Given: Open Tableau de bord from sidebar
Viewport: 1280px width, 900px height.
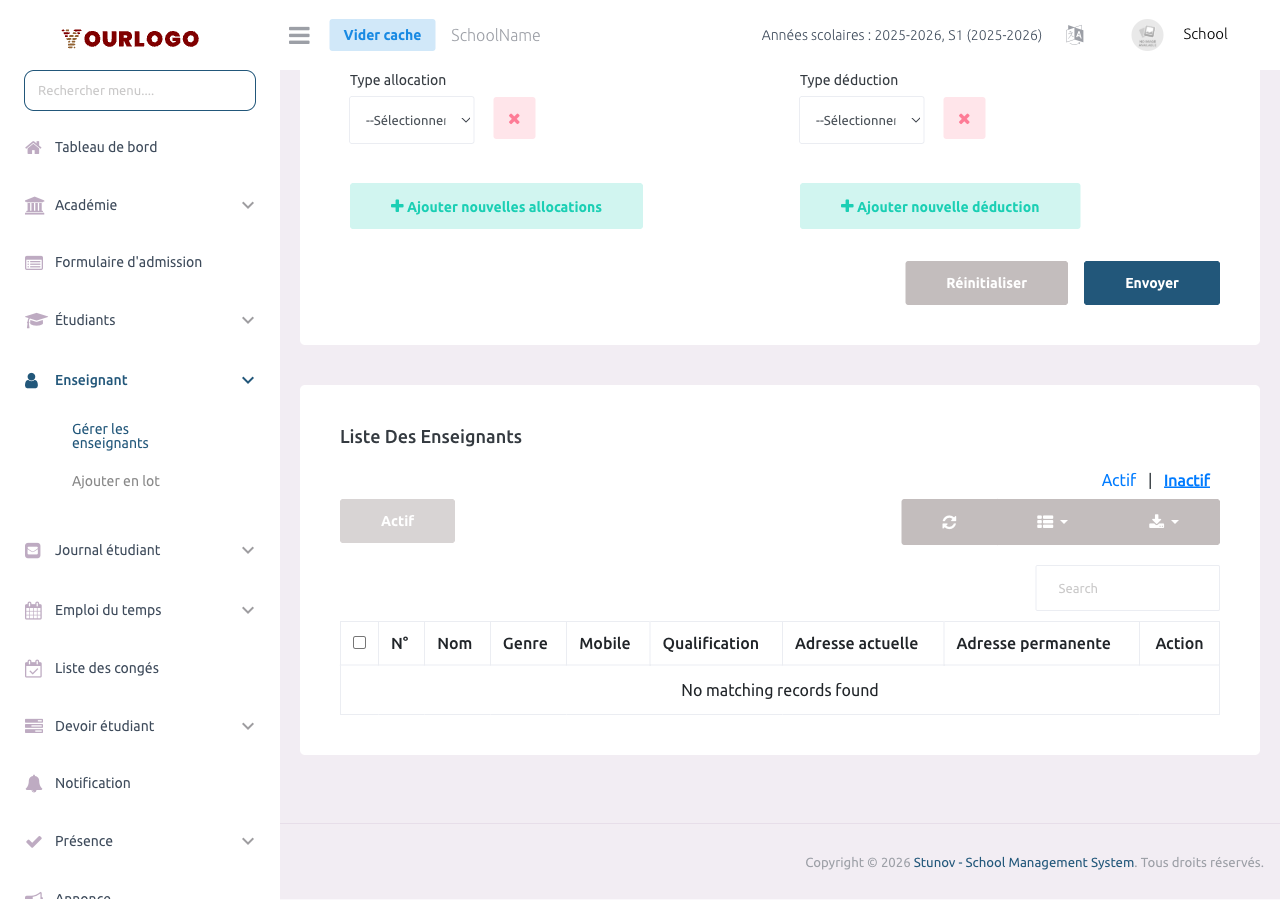Looking at the screenshot, I should coord(106,147).
